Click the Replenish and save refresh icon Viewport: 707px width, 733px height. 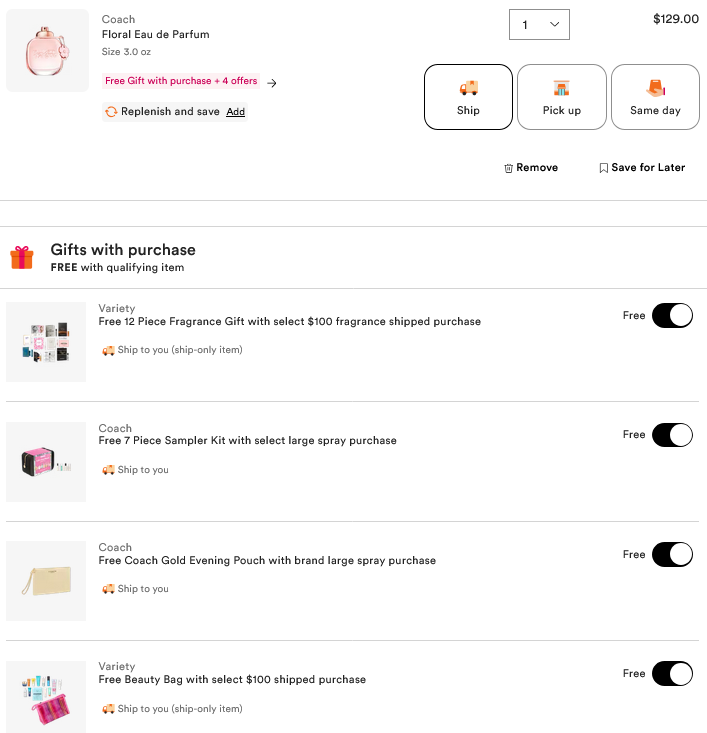tap(110, 112)
